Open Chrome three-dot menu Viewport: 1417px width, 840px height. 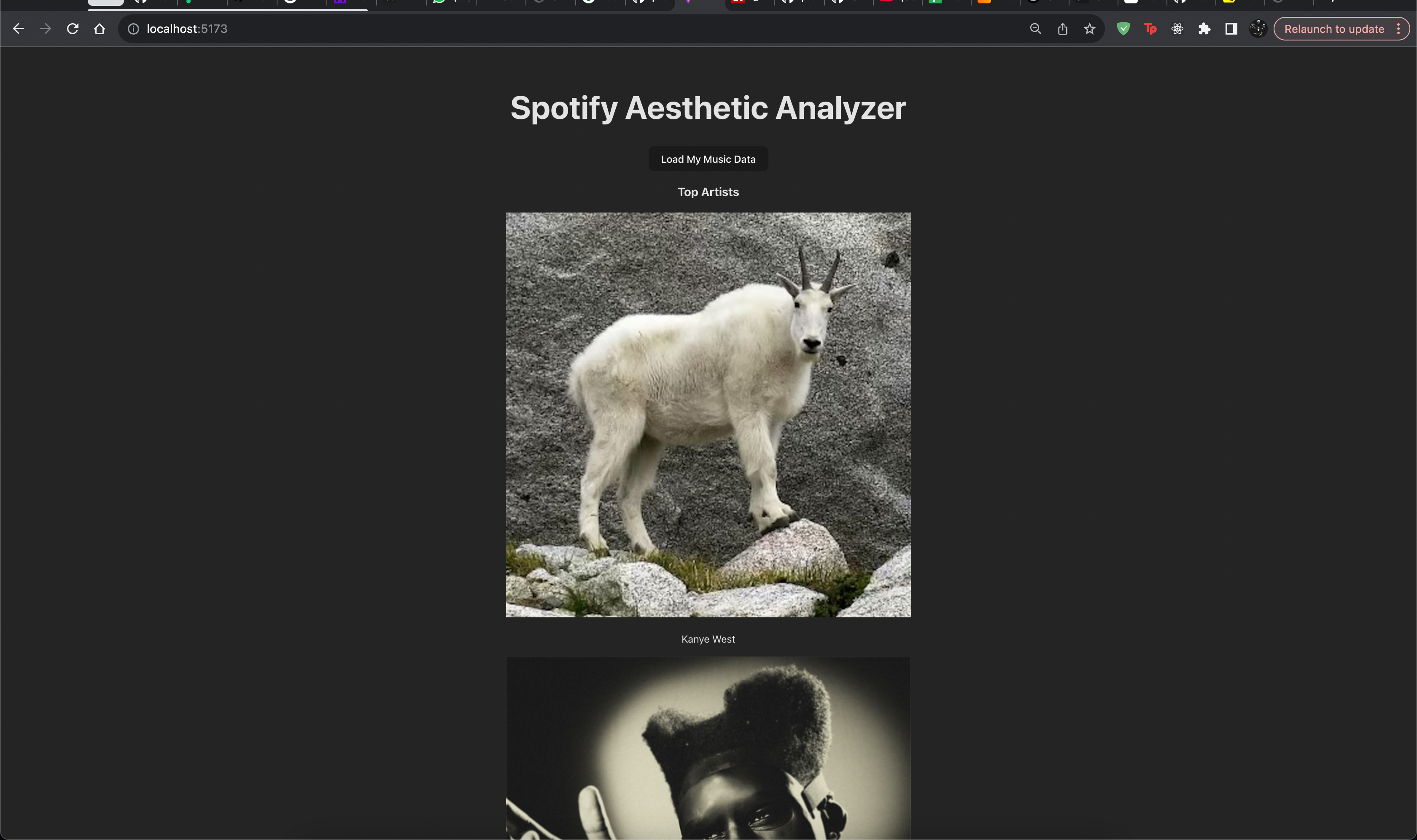(x=1398, y=29)
